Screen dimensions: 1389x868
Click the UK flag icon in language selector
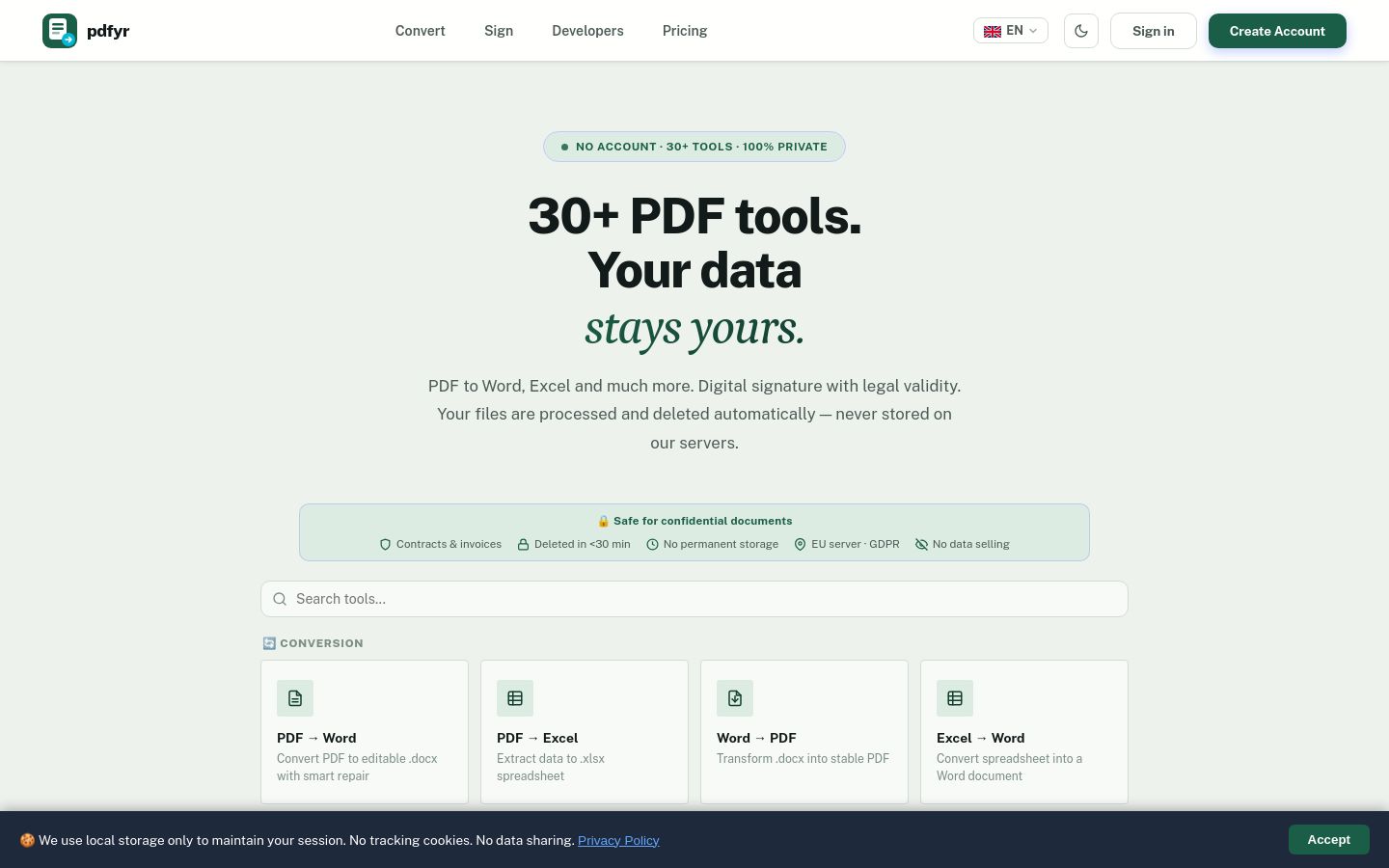[992, 32]
